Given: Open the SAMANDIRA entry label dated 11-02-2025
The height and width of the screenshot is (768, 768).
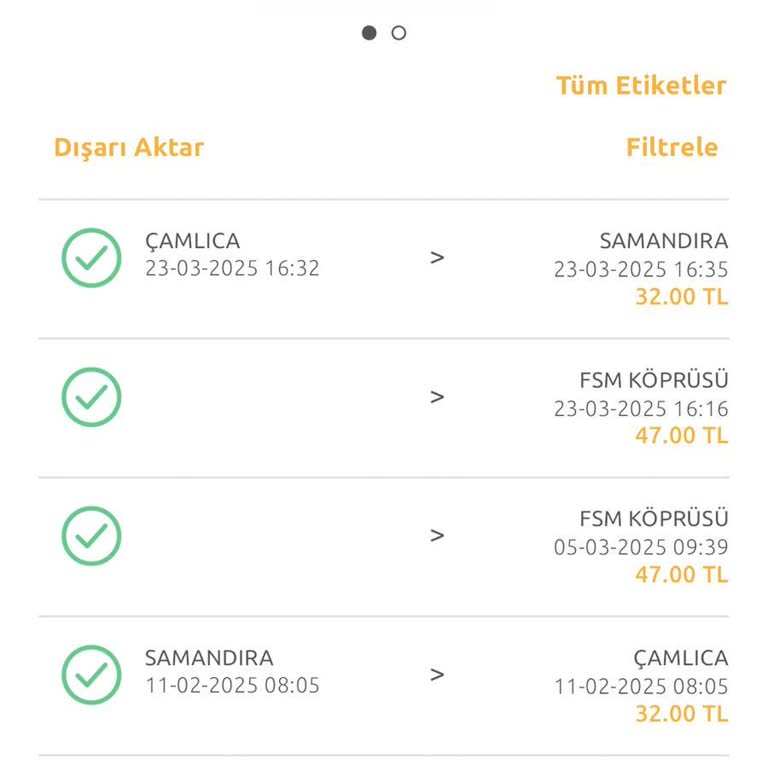Looking at the screenshot, I should click(209, 658).
